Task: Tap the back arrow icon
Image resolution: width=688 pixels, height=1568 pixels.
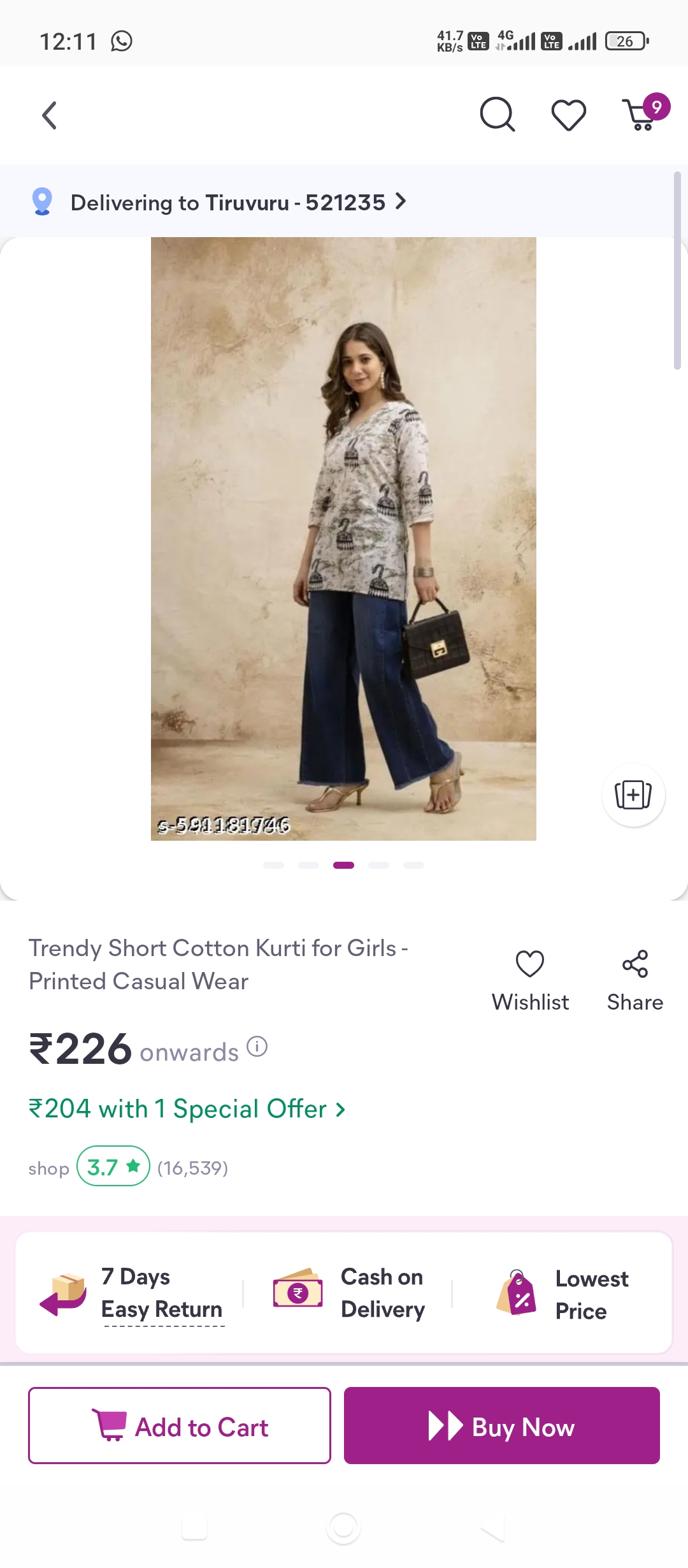Action: (50, 116)
